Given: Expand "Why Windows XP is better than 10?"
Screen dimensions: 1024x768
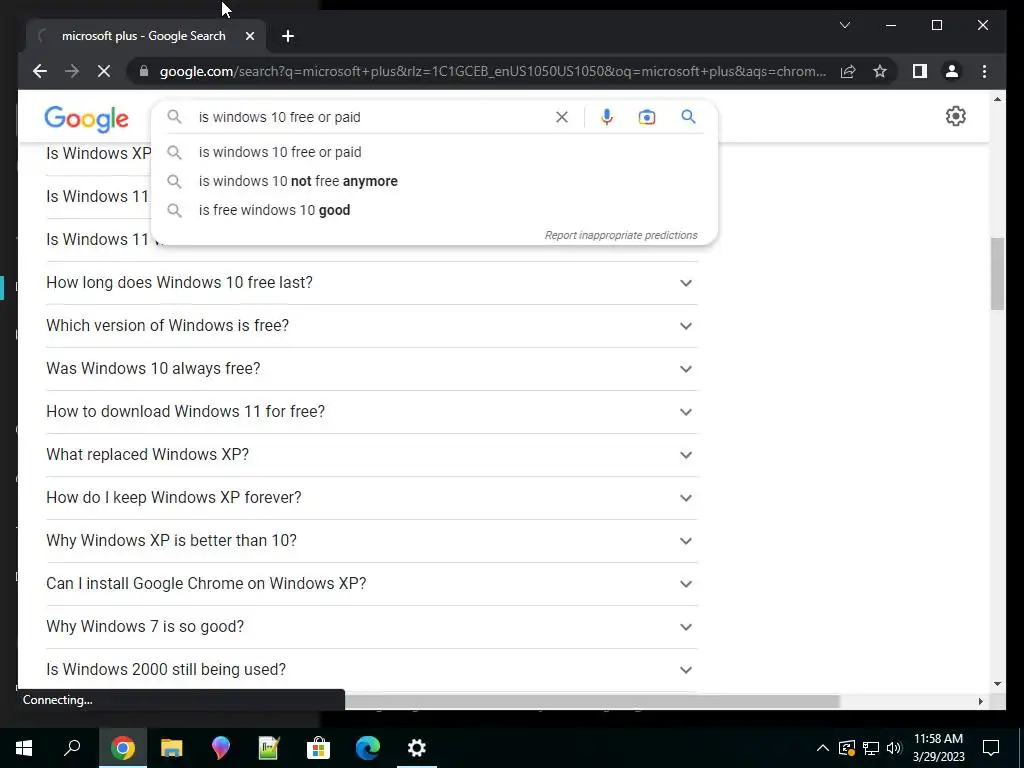Looking at the screenshot, I should [372, 541].
